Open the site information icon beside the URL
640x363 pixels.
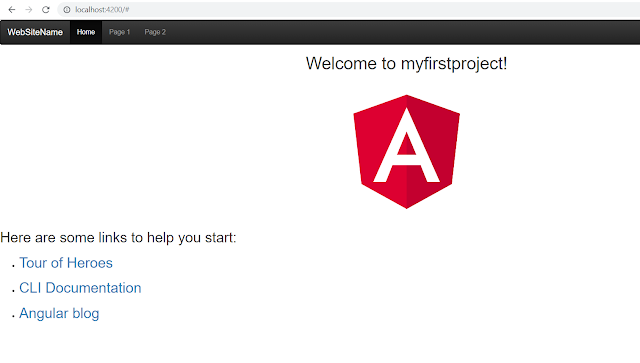(x=67, y=9)
